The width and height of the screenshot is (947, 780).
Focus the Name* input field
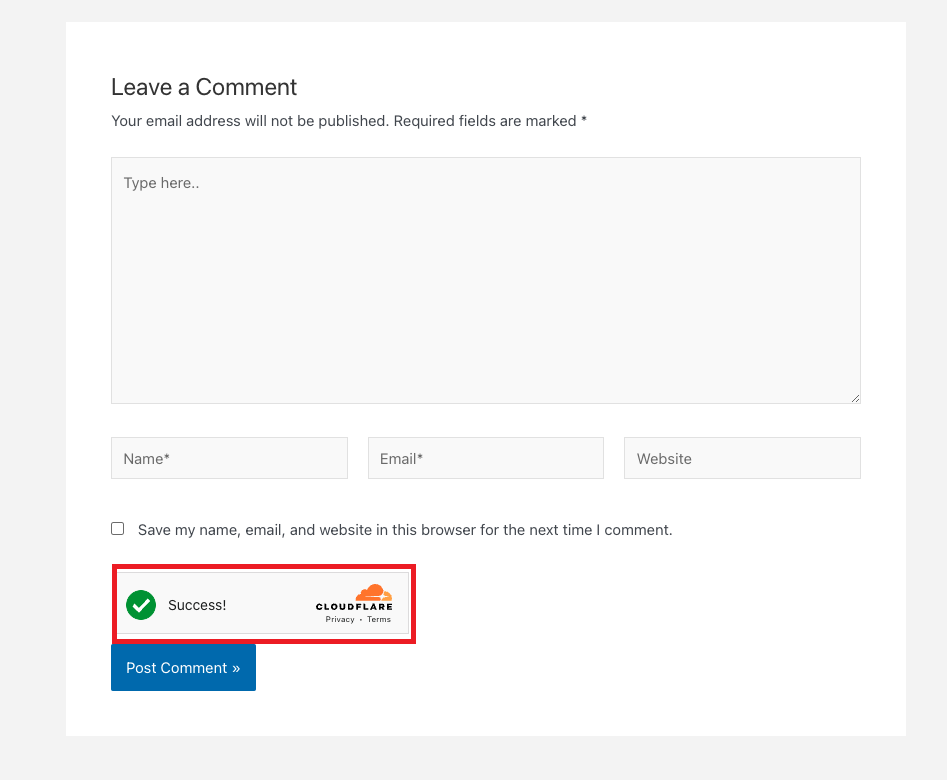coord(230,458)
